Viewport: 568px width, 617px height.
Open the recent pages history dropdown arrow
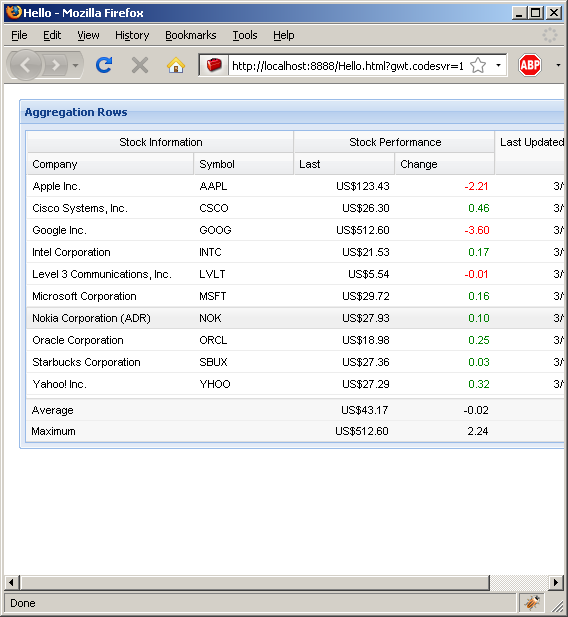[76, 65]
